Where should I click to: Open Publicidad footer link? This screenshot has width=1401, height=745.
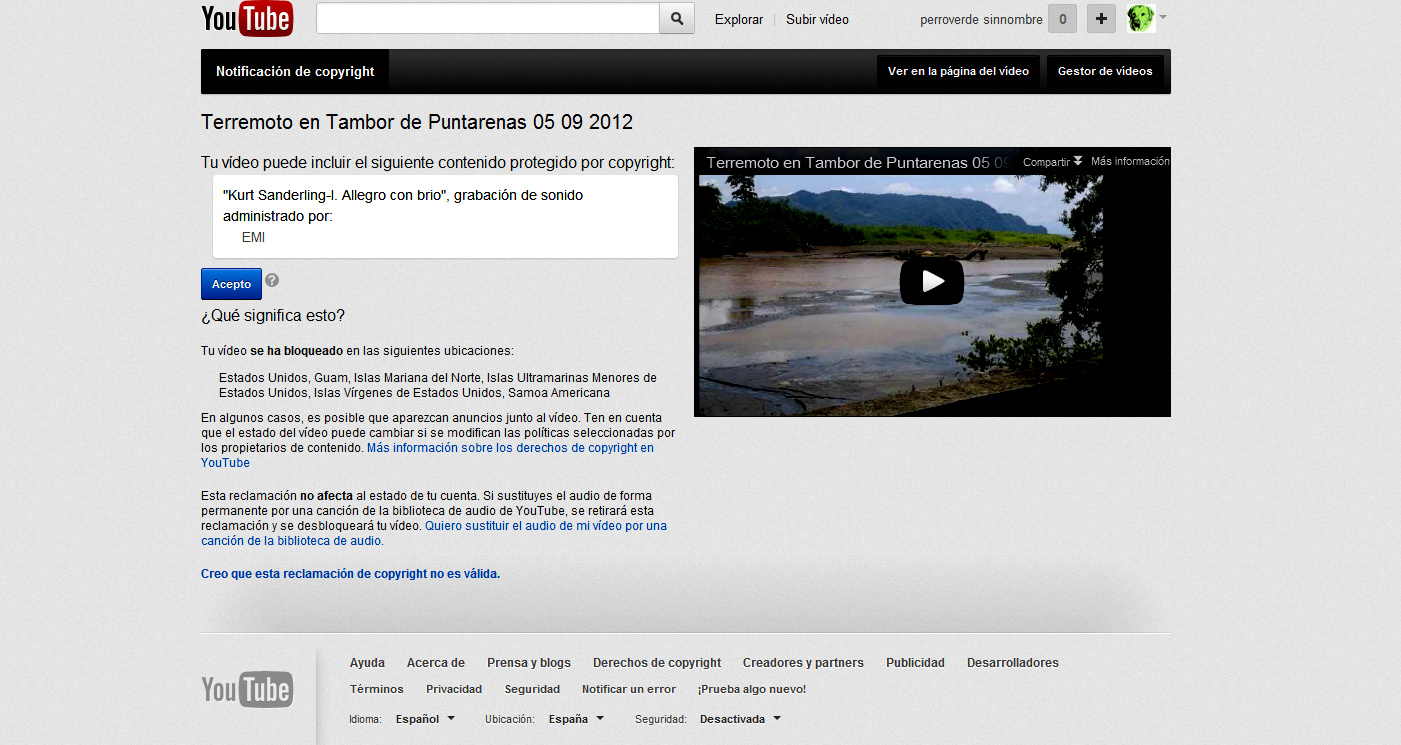click(915, 663)
